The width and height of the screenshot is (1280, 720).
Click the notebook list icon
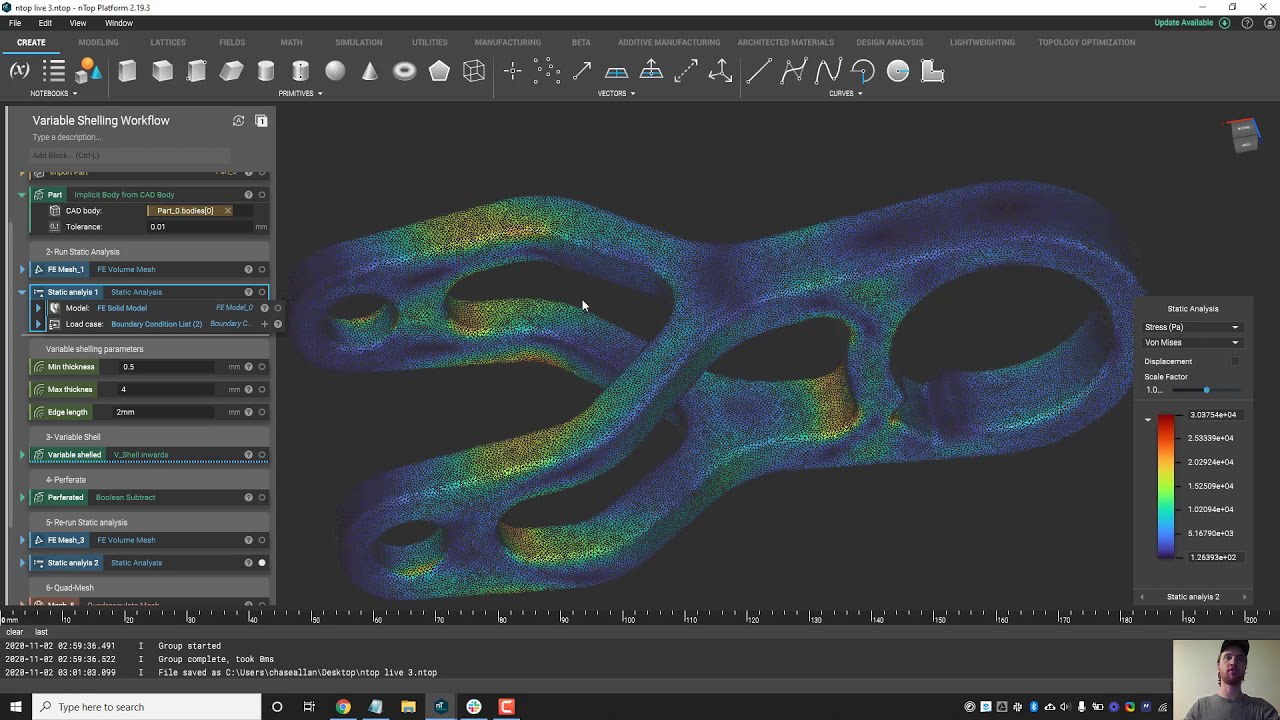(54, 71)
